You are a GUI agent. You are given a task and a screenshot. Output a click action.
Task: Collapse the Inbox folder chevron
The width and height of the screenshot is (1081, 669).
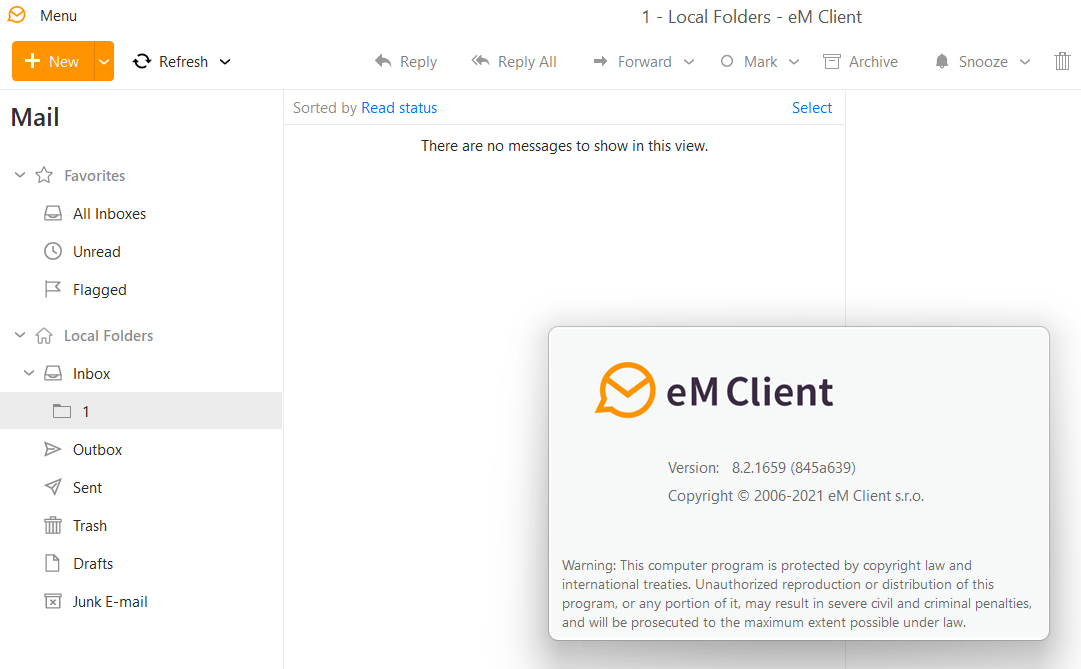[x=29, y=373]
